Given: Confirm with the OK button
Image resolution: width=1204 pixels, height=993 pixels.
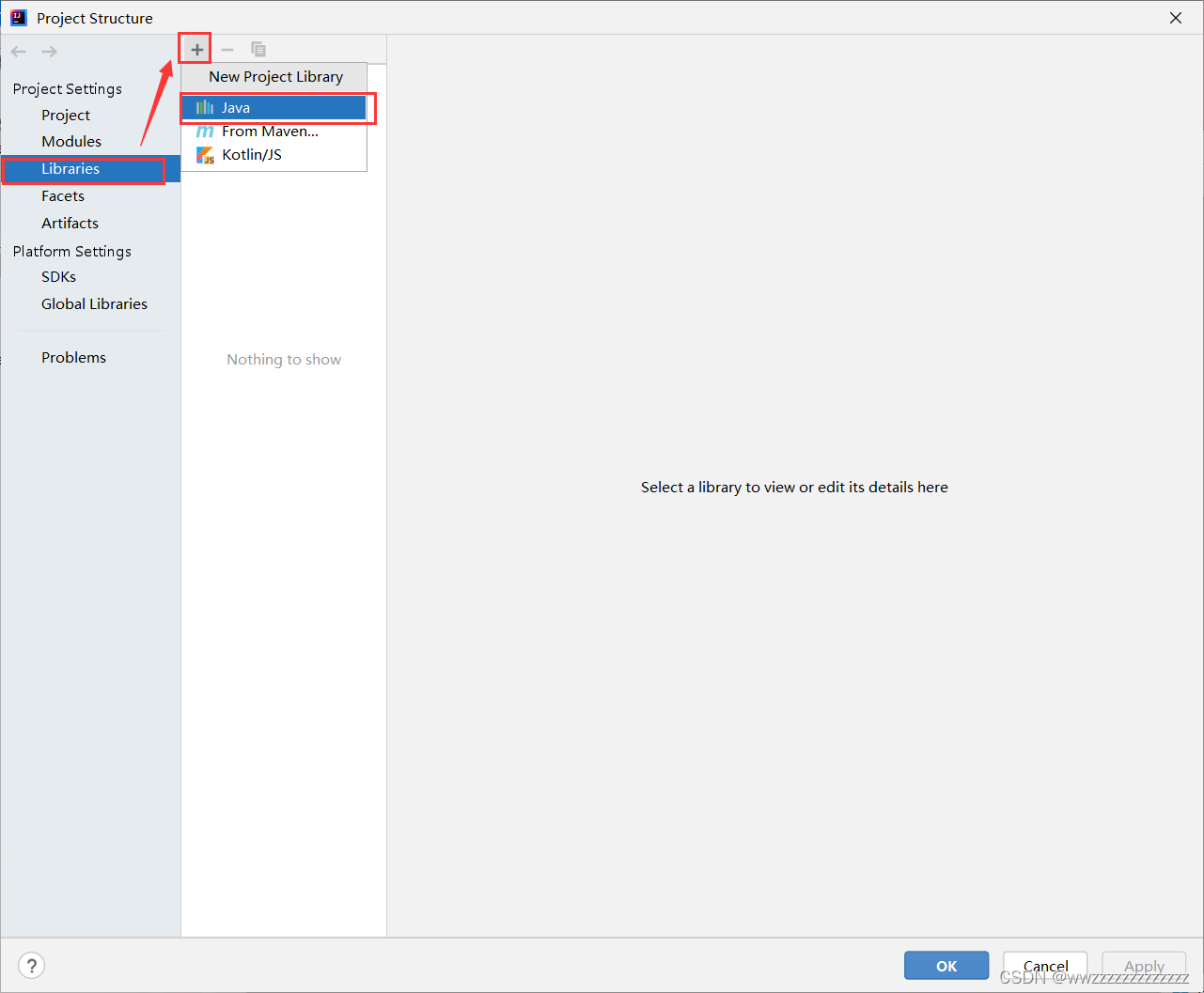Looking at the screenshot, I should tap(946, 966).
